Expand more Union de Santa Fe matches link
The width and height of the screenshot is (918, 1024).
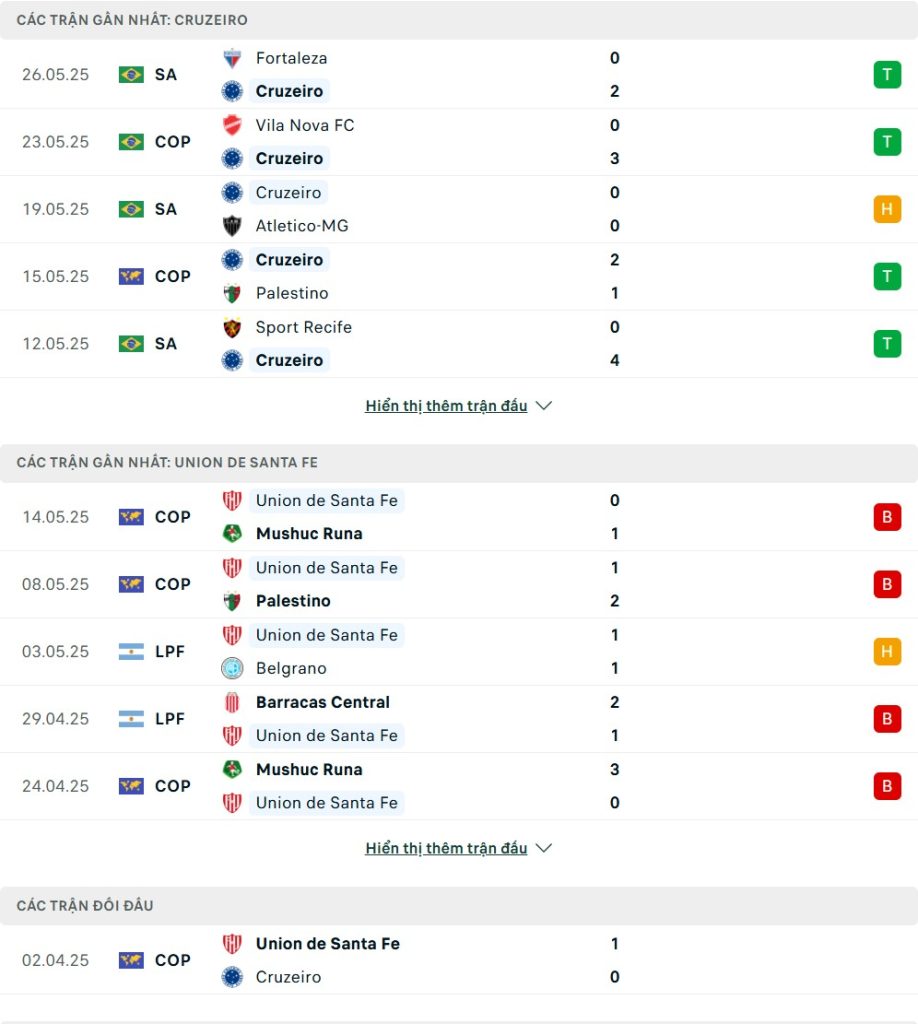tap(446, 848)
